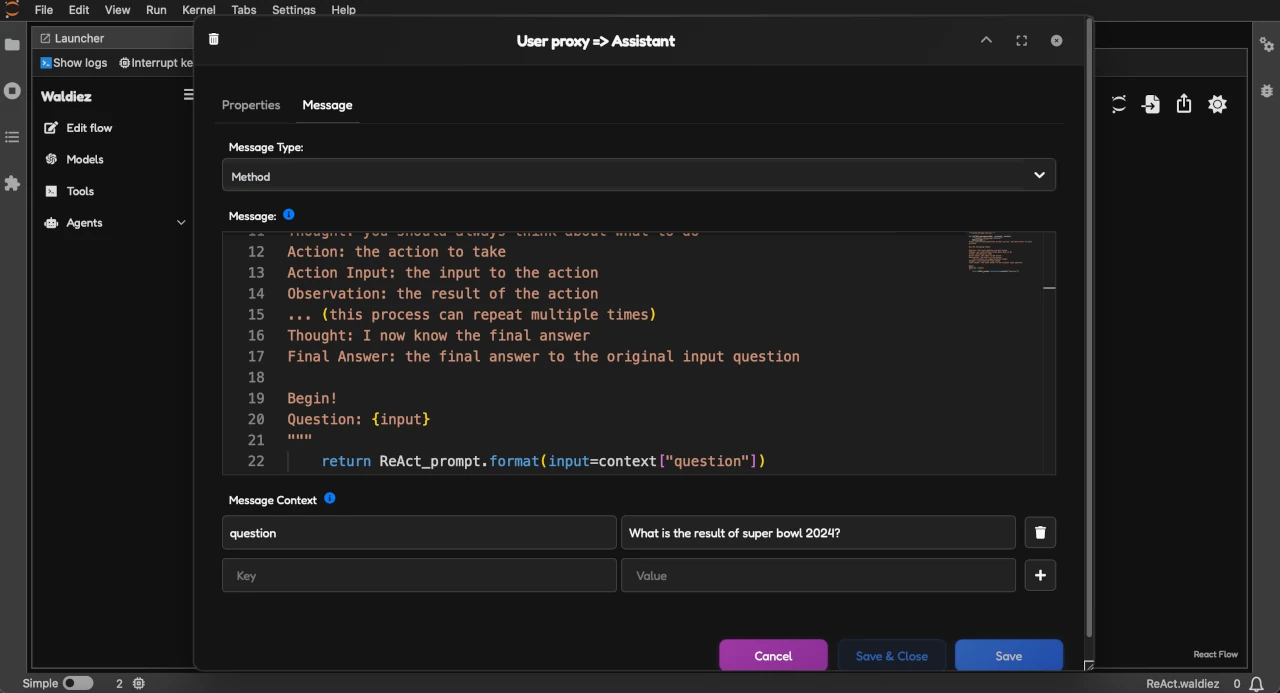
Task: Toggle fullscreen for the dialog
Action: tap(1021, 41)
